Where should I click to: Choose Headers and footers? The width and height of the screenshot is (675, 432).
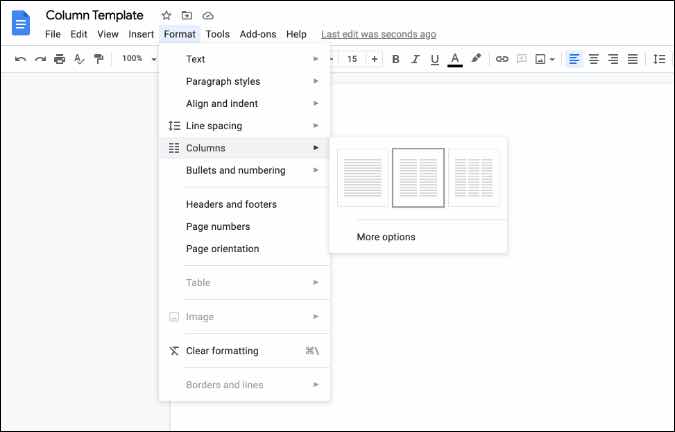pyautogui.click(x=244, y=204)
